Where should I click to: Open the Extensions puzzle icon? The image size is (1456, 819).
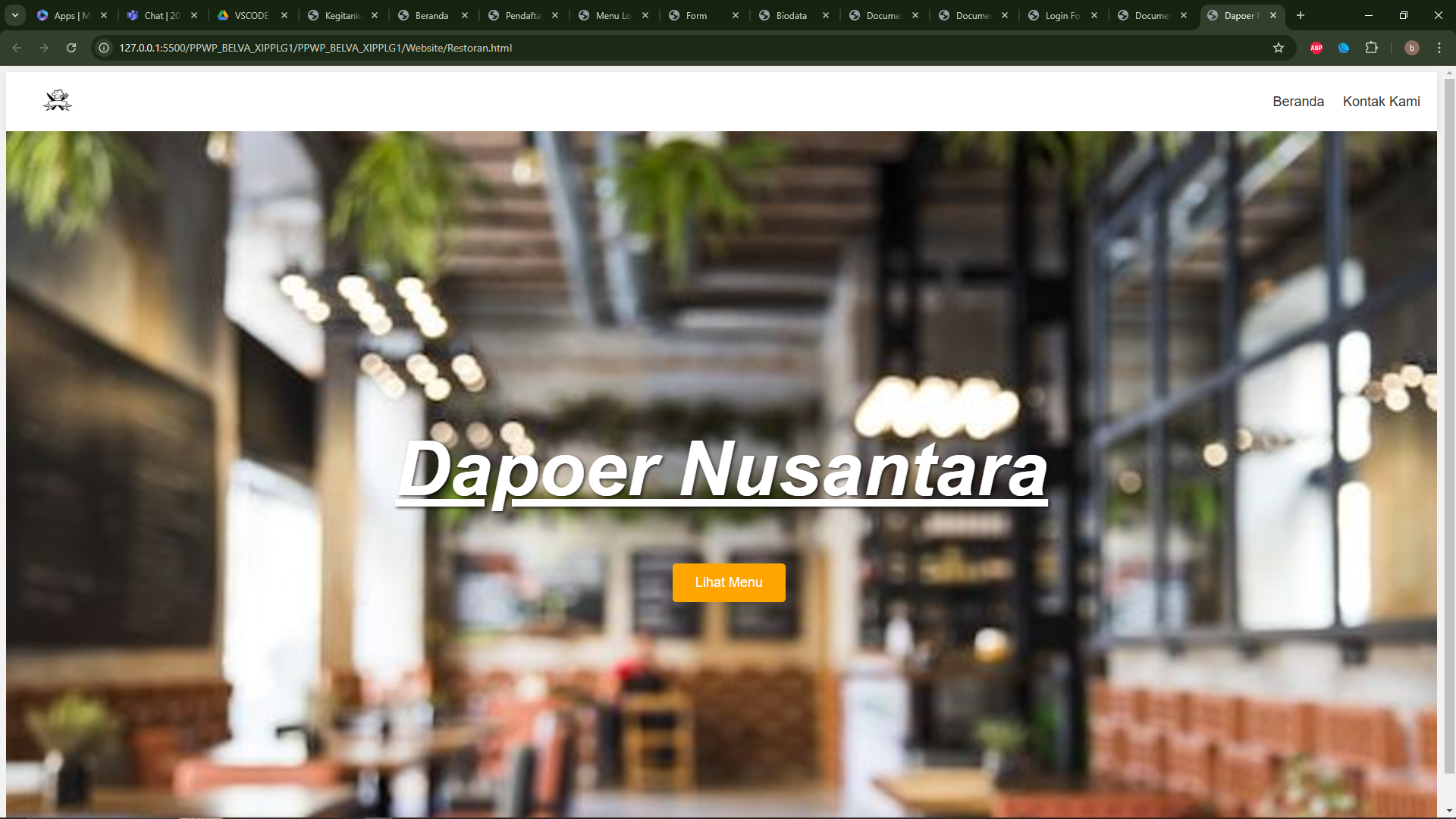(1371, 48)
